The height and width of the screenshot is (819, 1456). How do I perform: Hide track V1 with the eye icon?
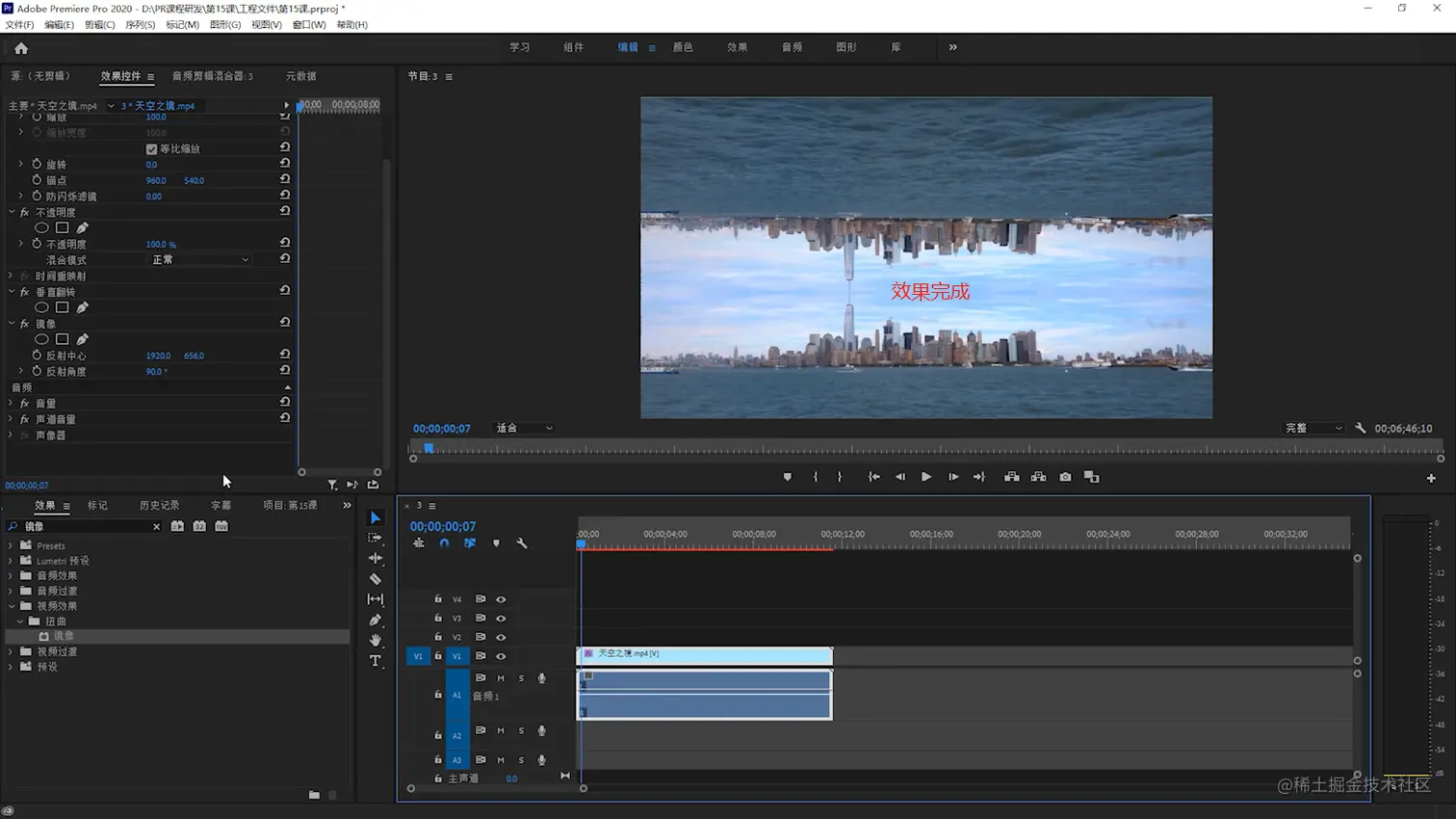pos(501,656)
